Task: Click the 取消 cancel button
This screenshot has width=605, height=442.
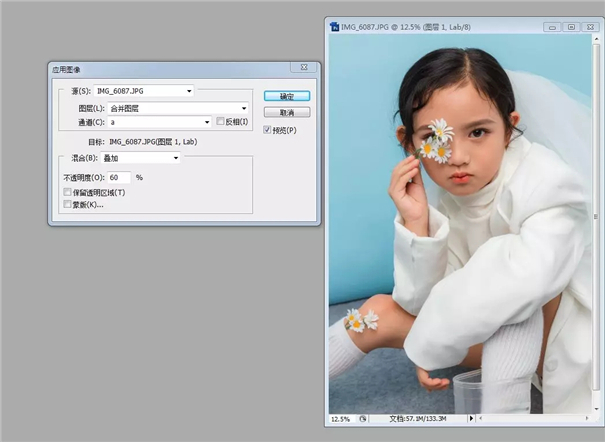Action: tap(287, 112)
